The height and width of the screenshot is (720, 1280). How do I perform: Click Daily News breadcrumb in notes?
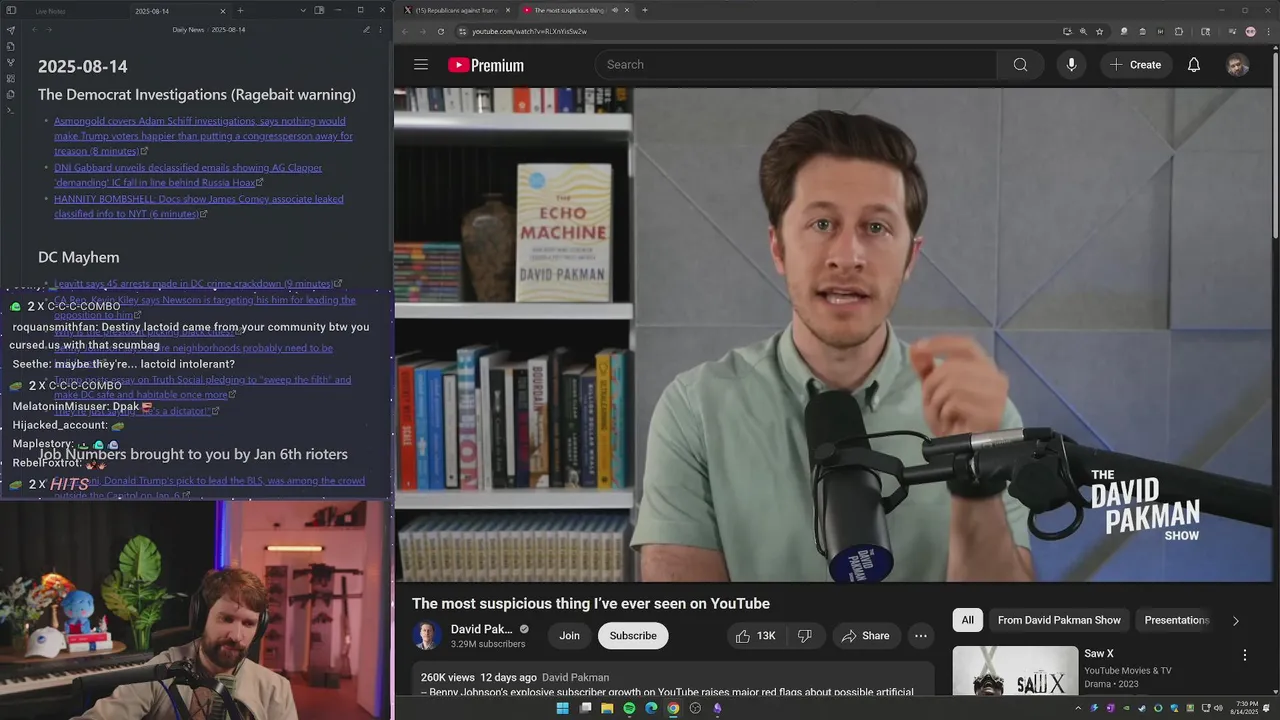coord(188,30)
